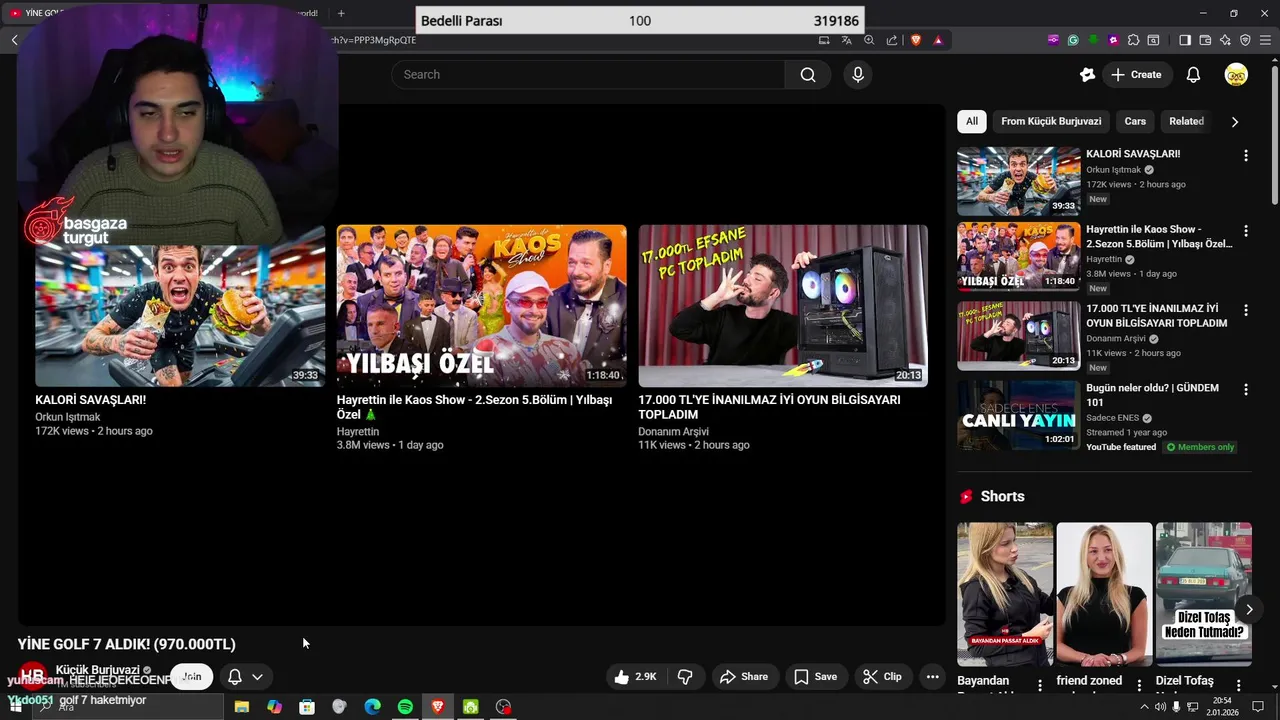1280x720 pixels.
Task: Open Brave Shields lion icon
Action: (x=916, y=40)
